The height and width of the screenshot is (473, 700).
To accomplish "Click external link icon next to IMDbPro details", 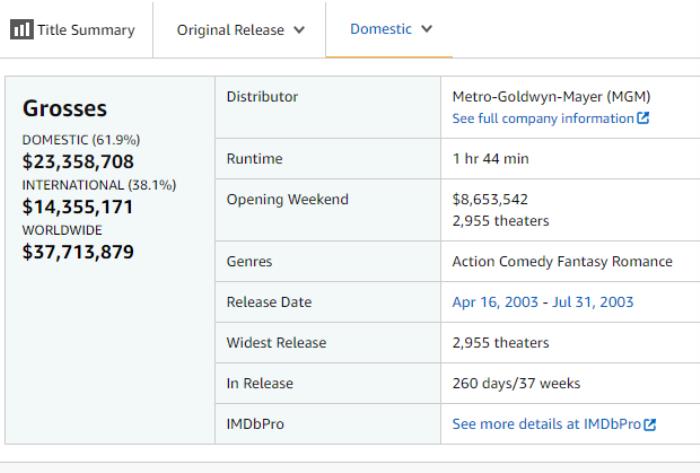I will point(650,425).
